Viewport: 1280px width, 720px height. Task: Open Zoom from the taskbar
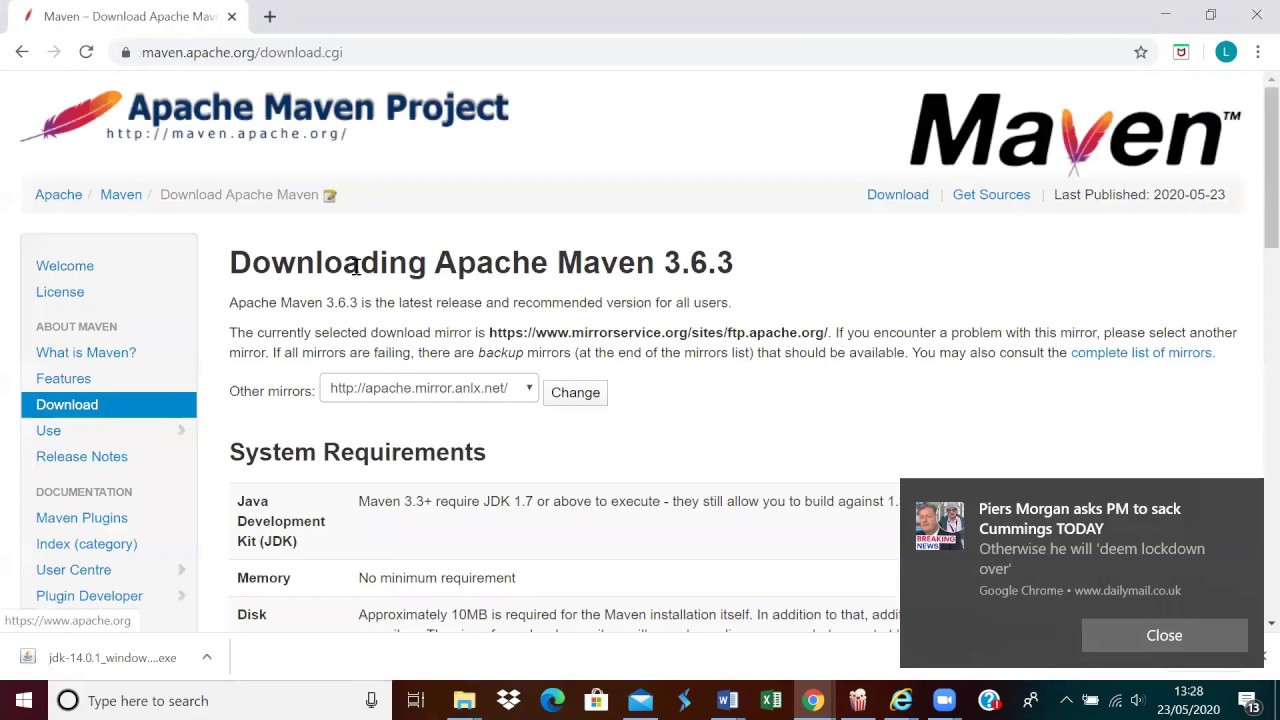944,701
